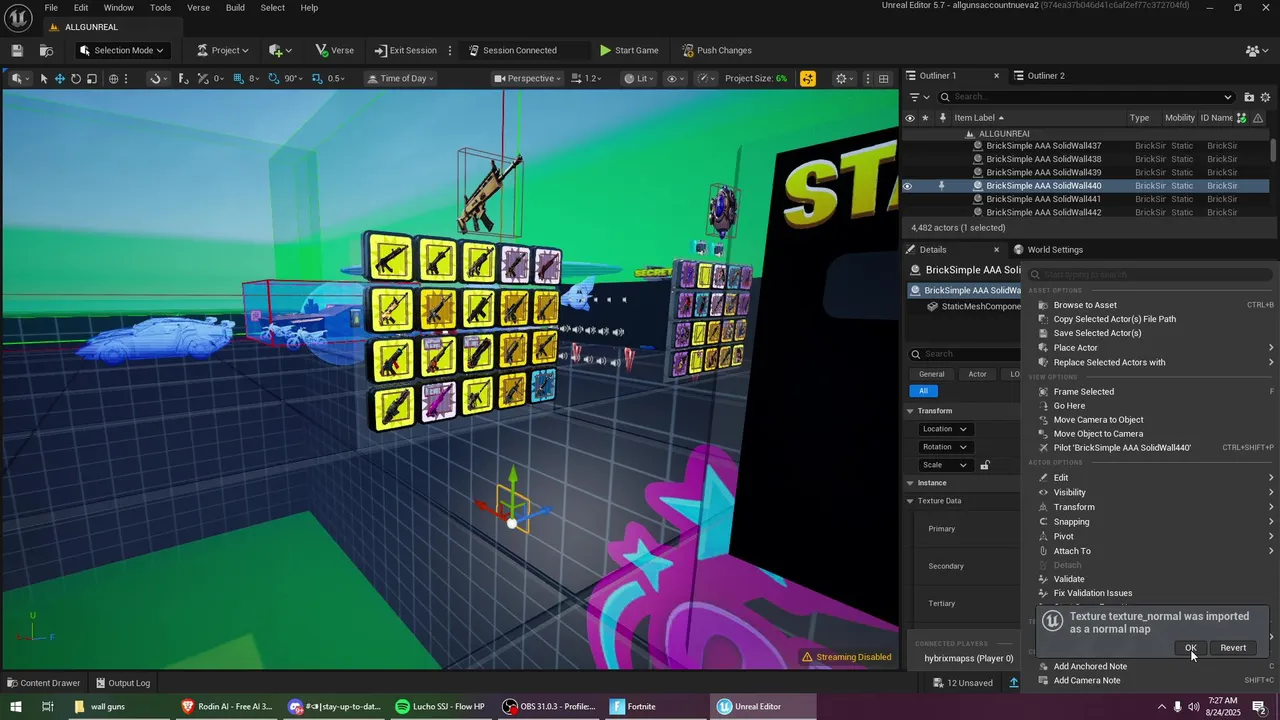Viewport: 1280px width, 720px height.
Task: Click the yellow project size warning icon
Action: click(807, 78)
